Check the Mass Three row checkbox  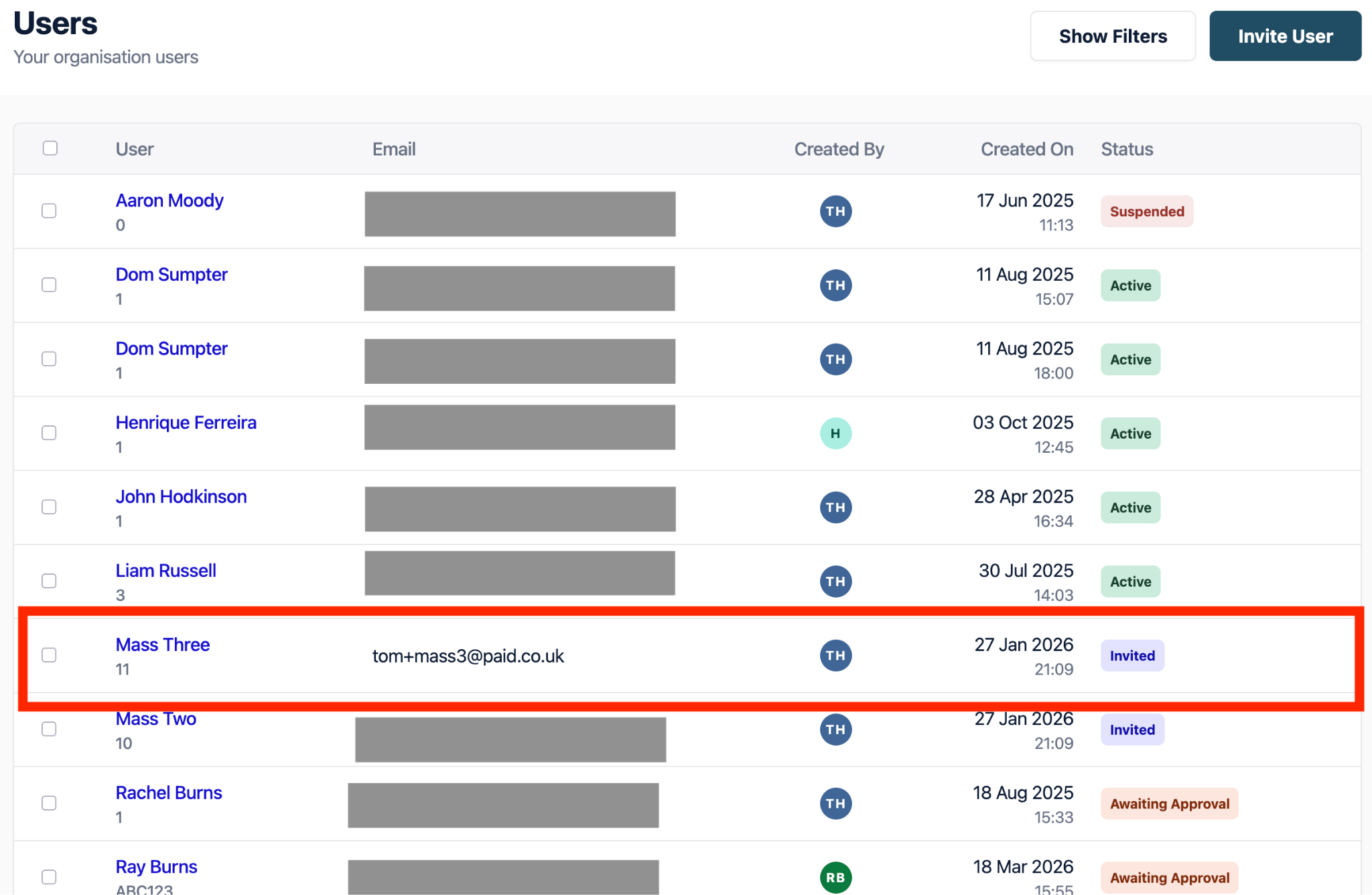[49, 655]
